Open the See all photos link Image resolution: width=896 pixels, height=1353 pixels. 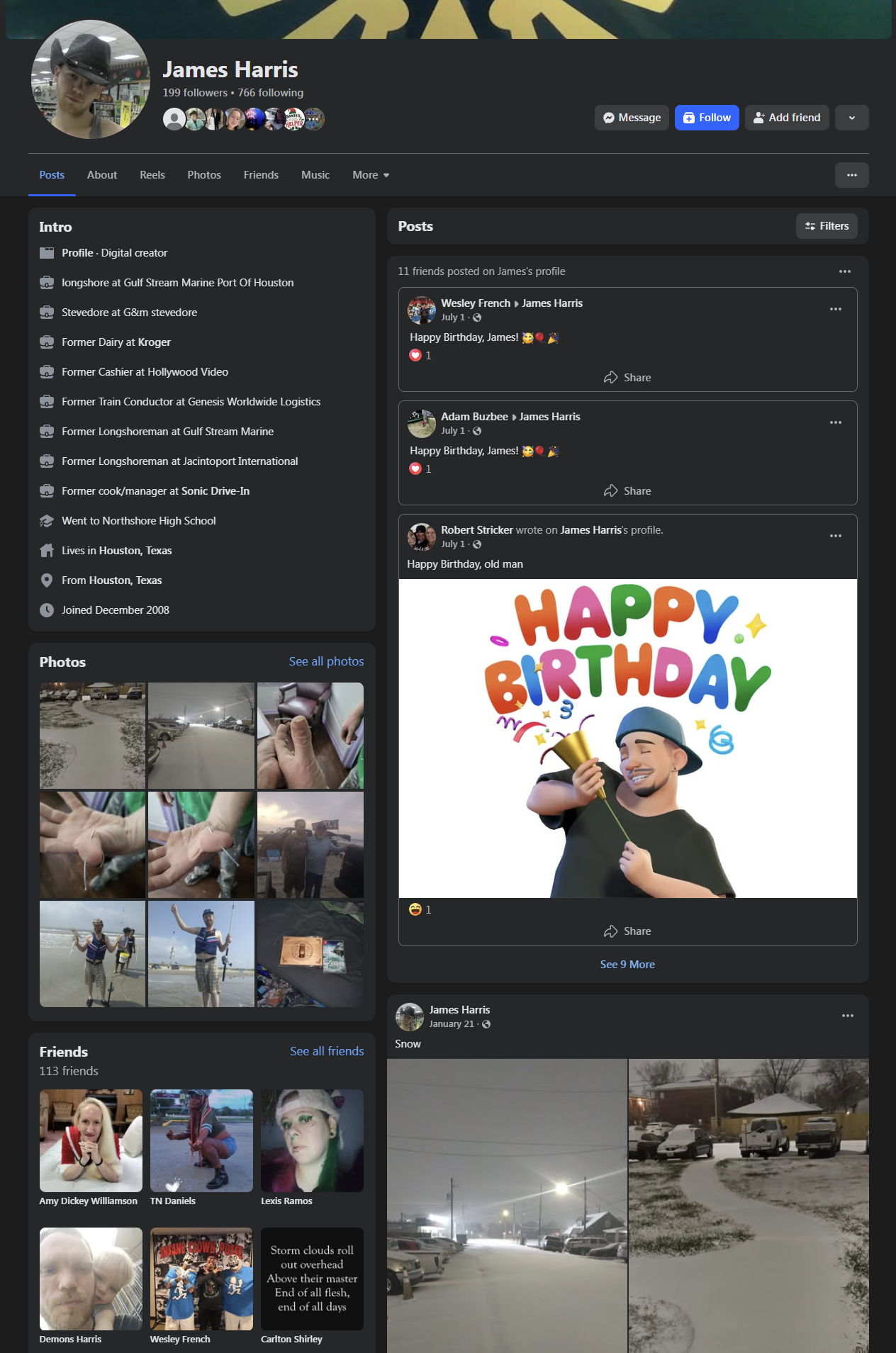[x=326, y=661]
